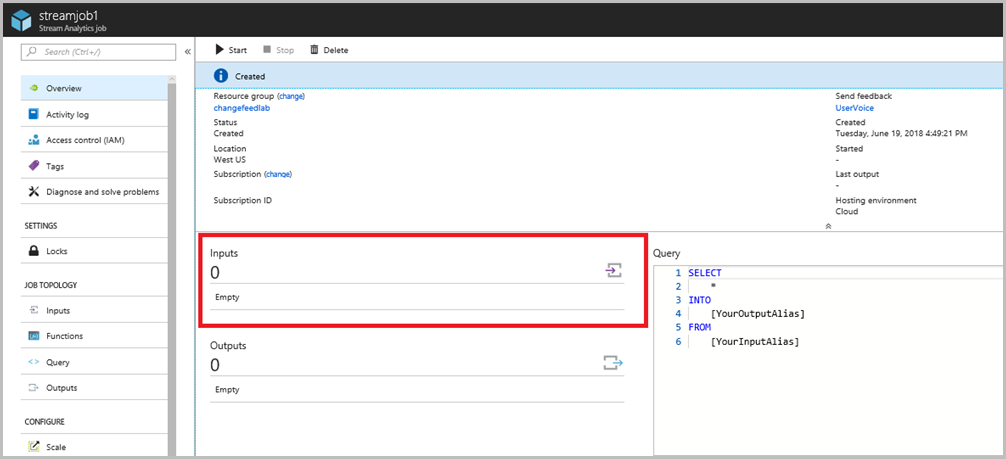Click the Query angle-bracket icon in sidebar
This screenshot has width=1006, height=459.
coord(34,362)
